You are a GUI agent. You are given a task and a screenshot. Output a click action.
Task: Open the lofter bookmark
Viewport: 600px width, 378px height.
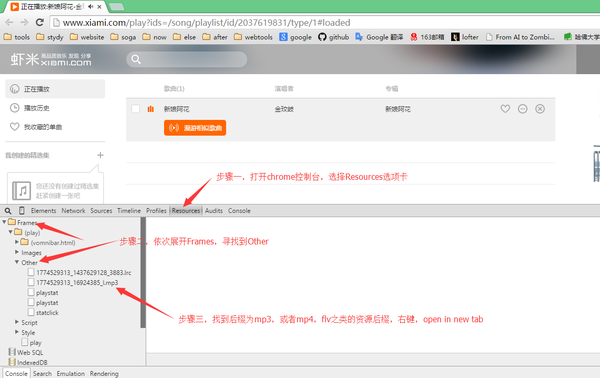coord(465,37)
